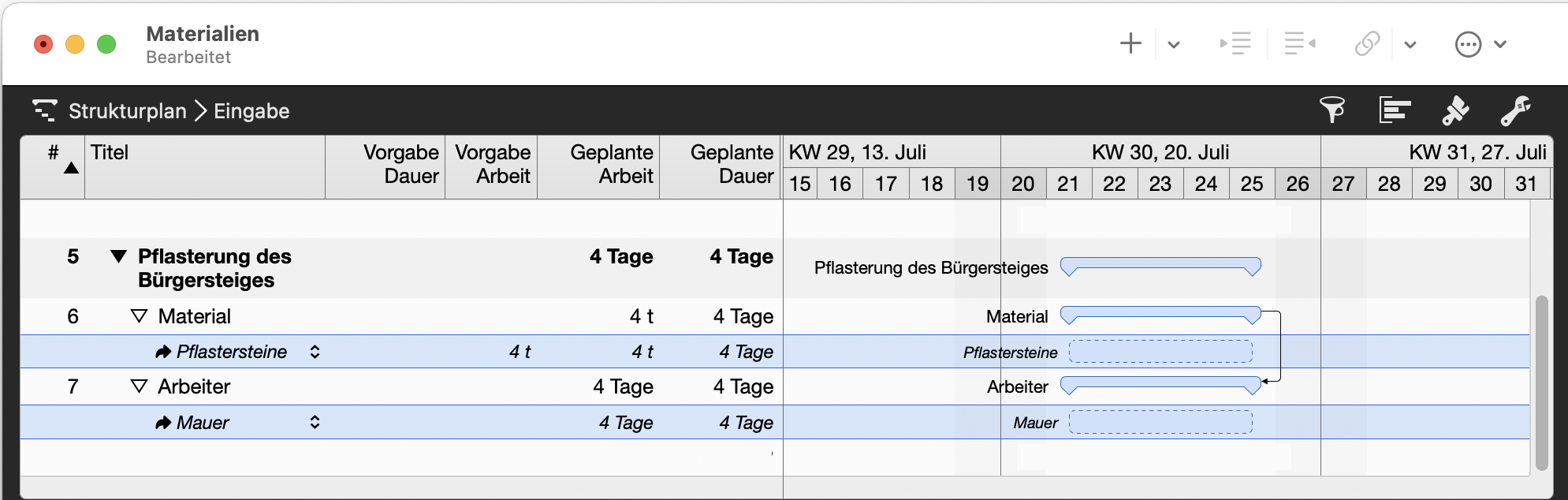Select Strukturplan in the breadcrumb
The width and height of the screenshot is (1568, 500).
(x=128, y=111)
